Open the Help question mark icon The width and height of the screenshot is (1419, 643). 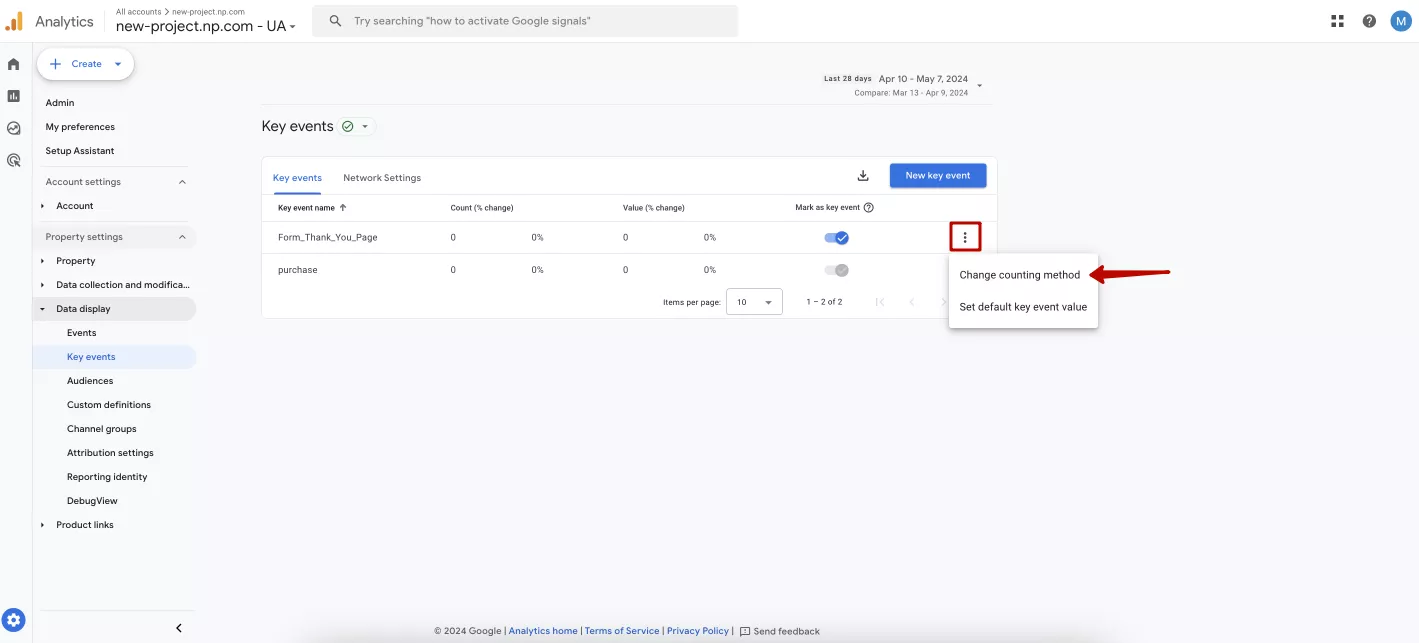(x=1369, y=21)
